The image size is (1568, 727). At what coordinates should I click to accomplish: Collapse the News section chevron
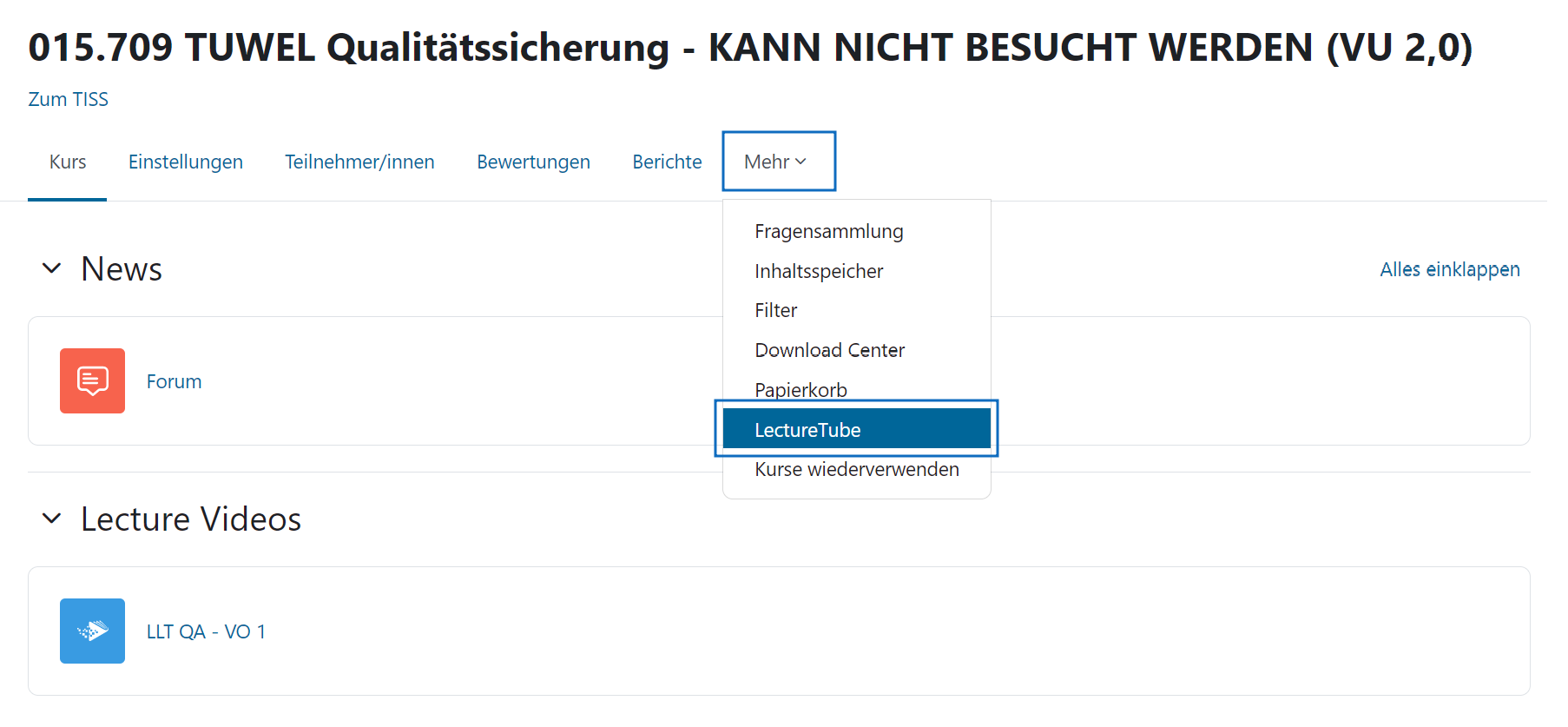tap(52, 268)
